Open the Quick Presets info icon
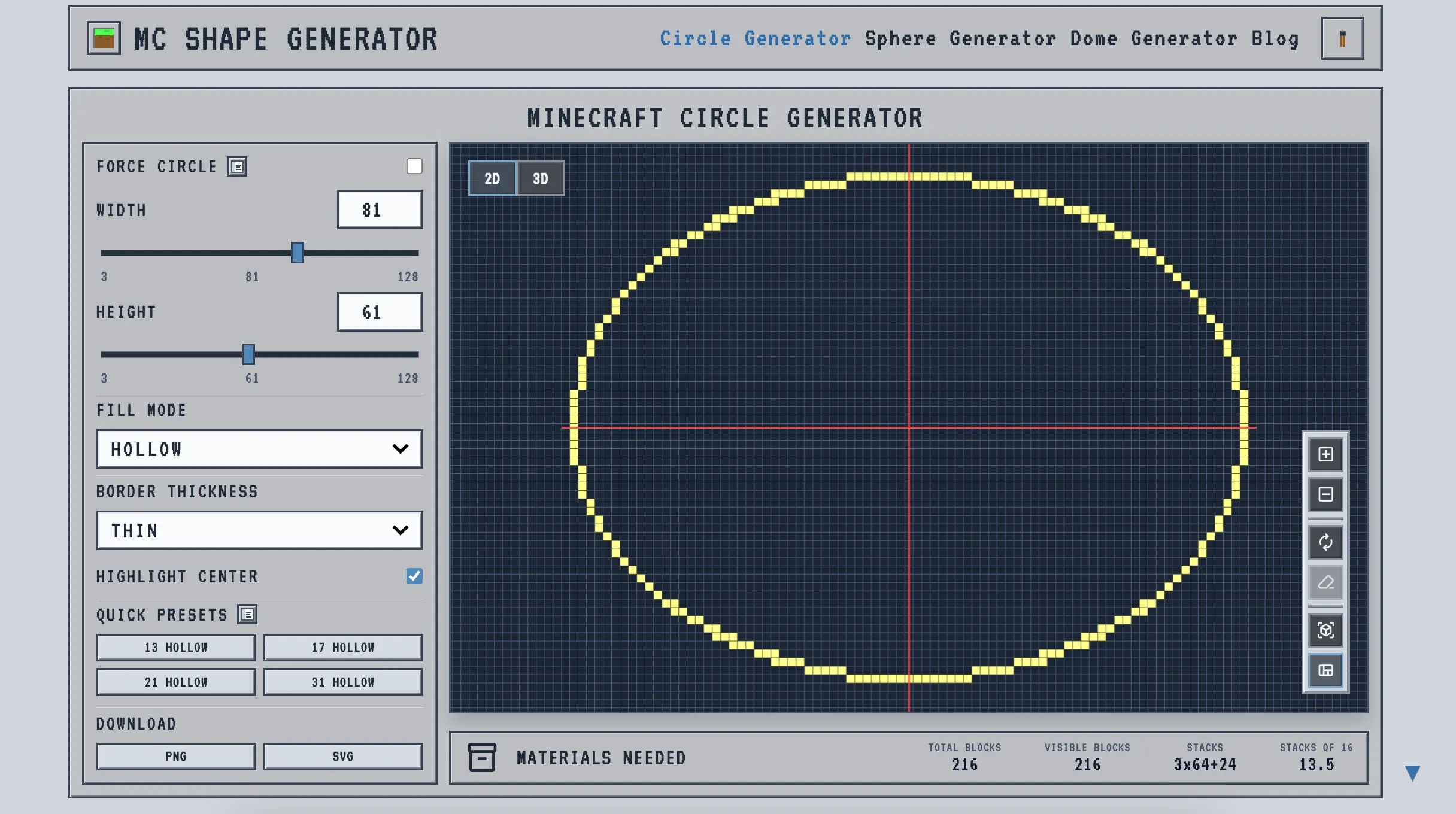The height and width of the screenshot is (814, 1456). coord(247,614)
